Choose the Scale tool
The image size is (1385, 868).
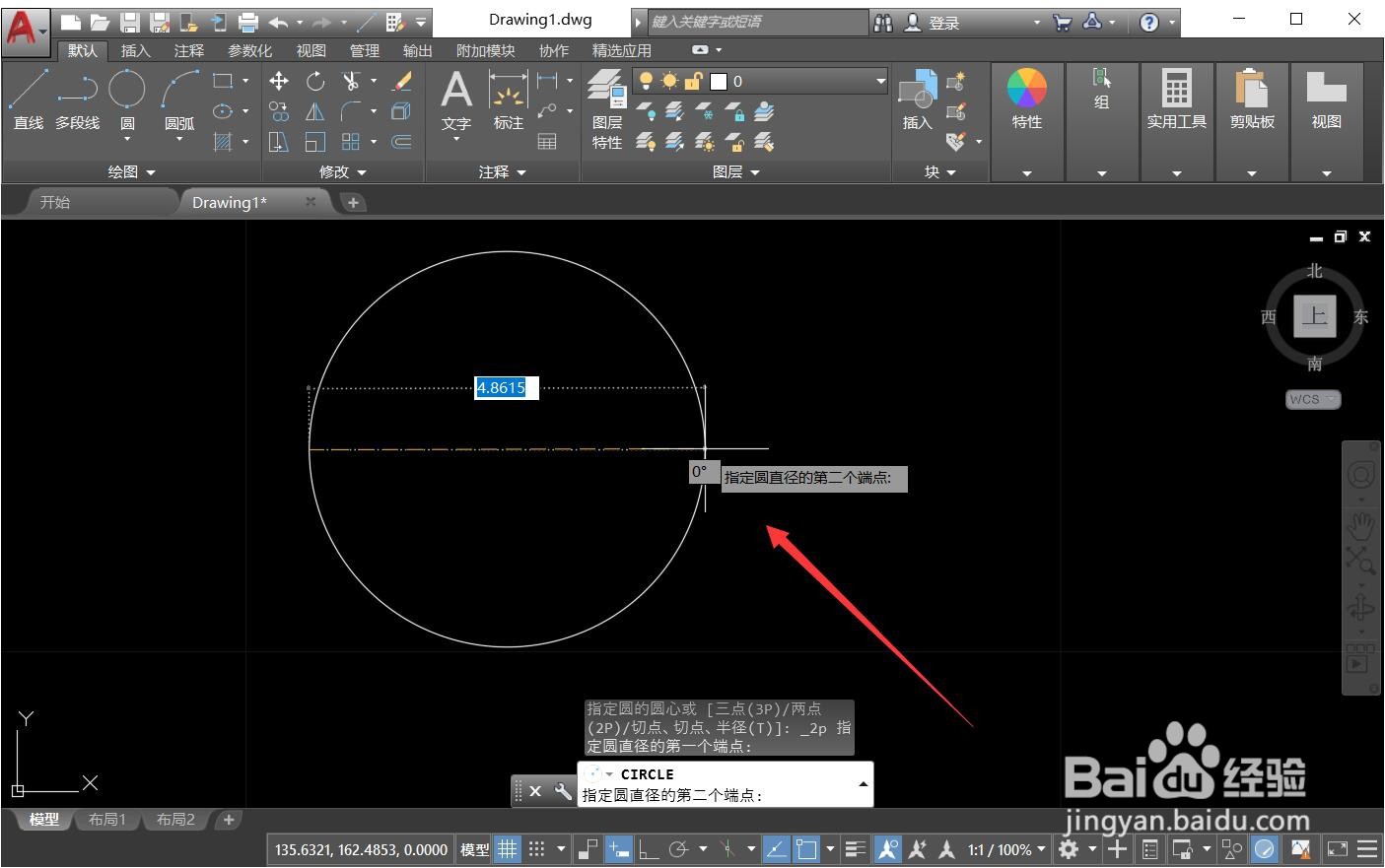point(315,142)
